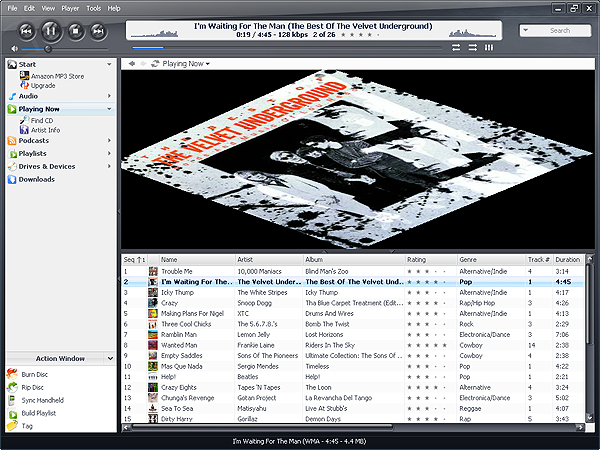Expand the Podcasts section

pos(109,140)
